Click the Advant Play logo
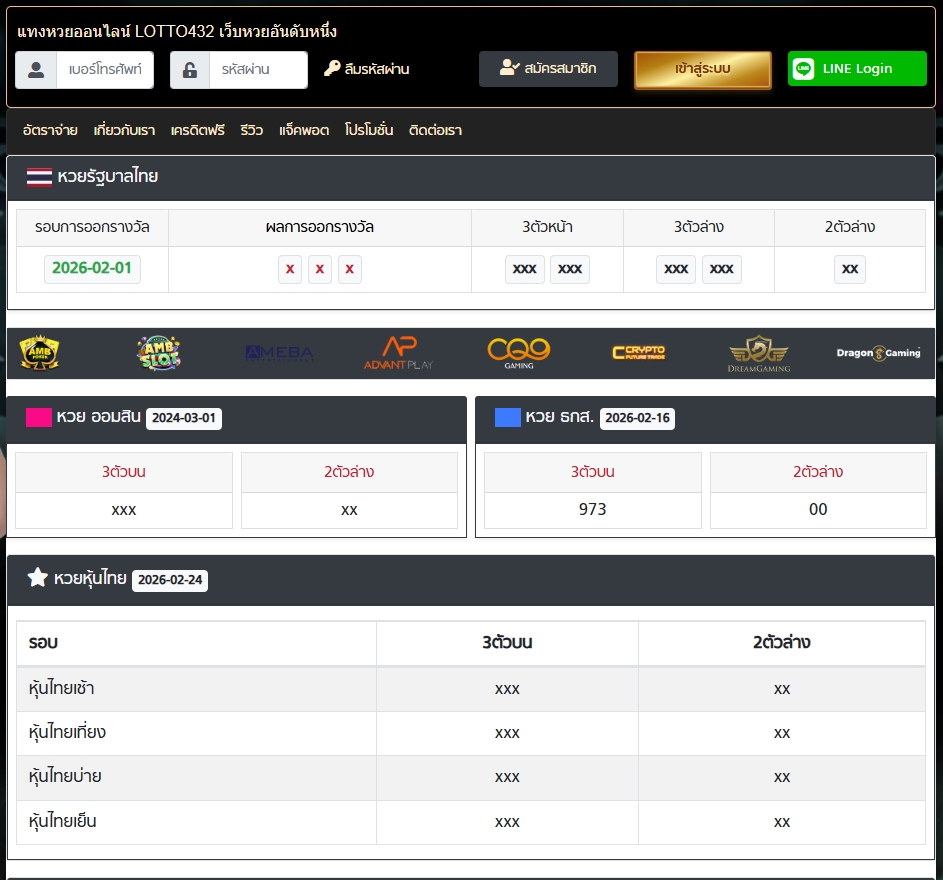943x880 pixels. point(398,353)
